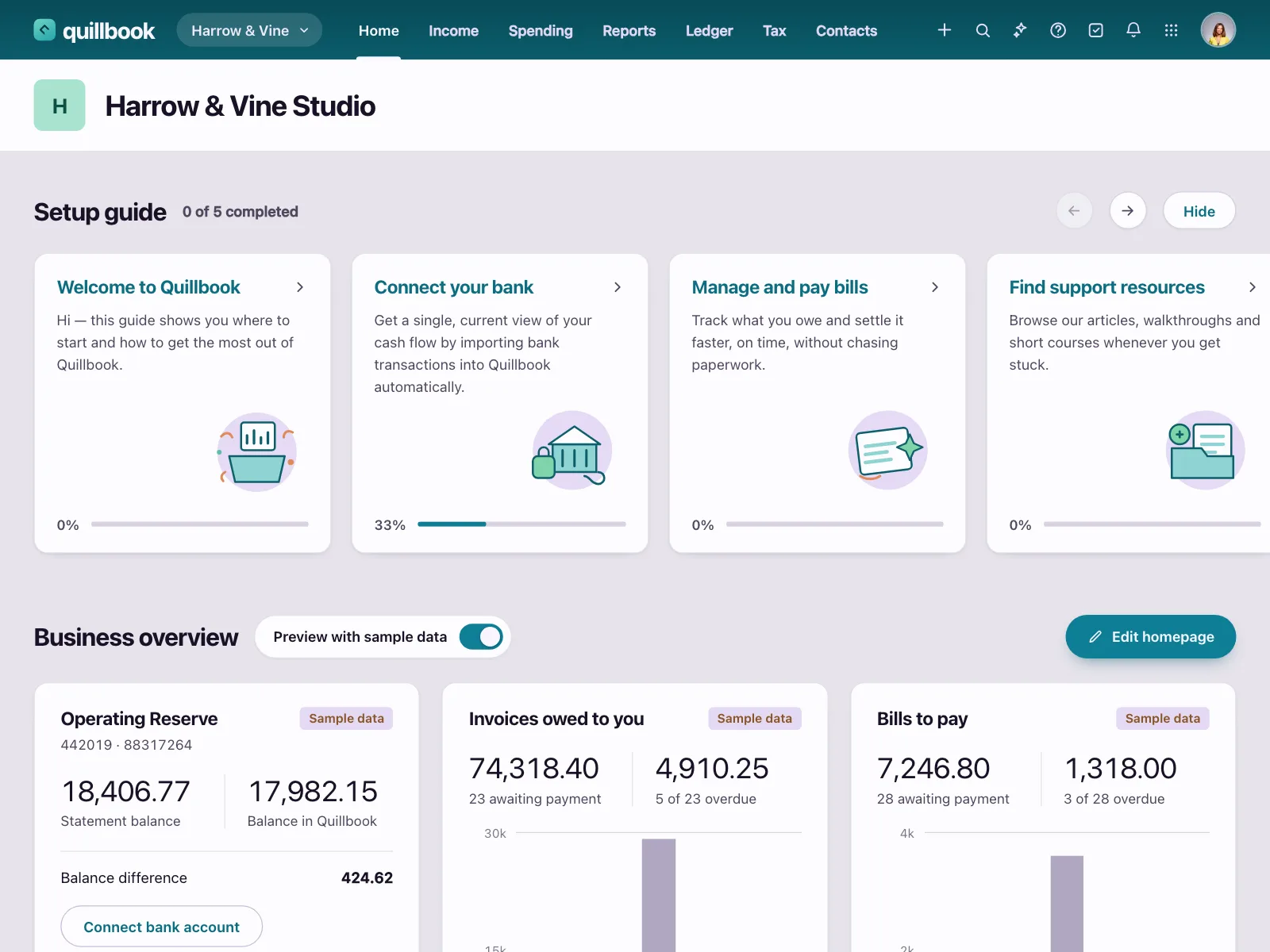
Task: Click the Bills to pay chart bar
Action: (1067, 904)
